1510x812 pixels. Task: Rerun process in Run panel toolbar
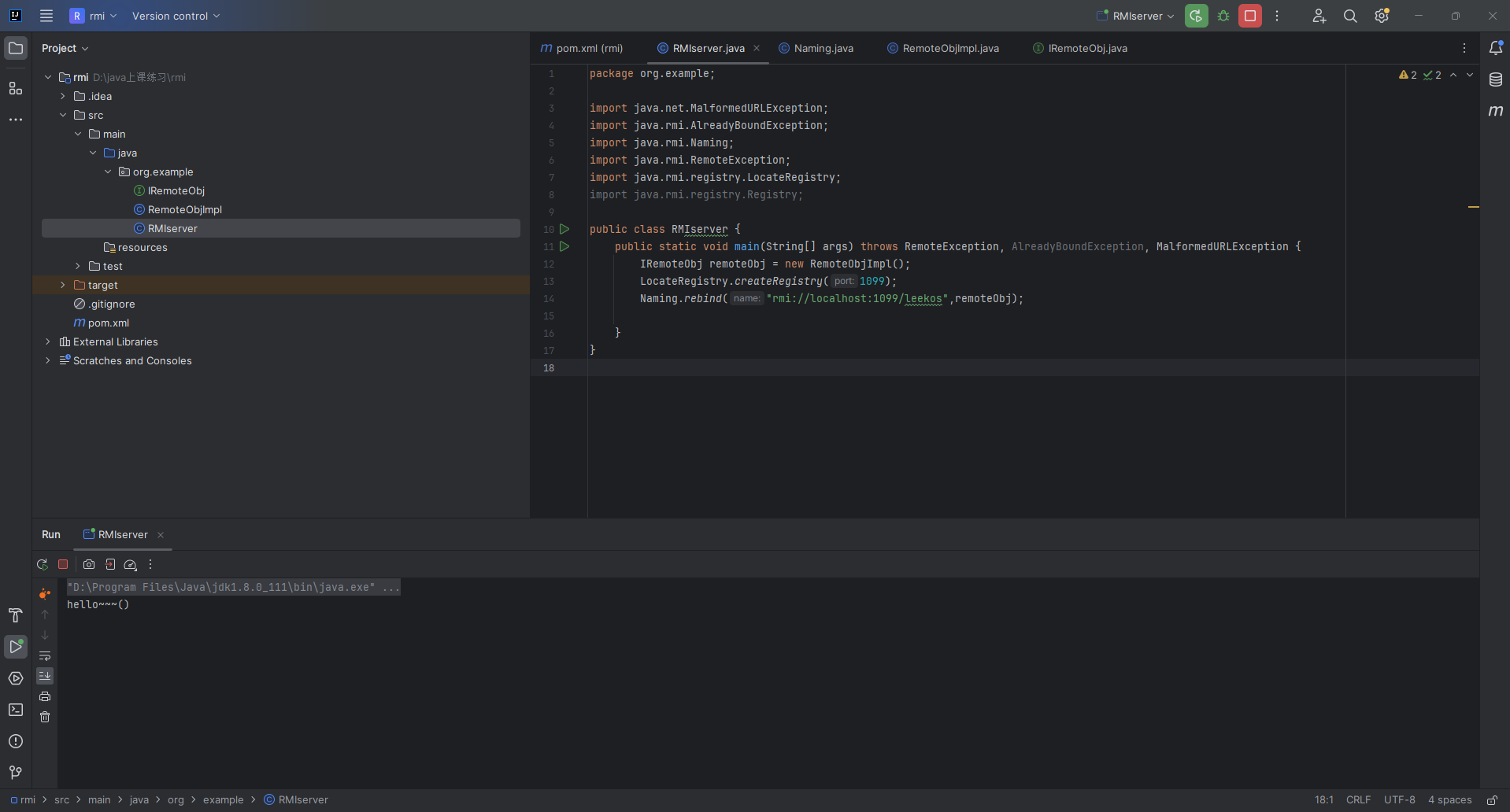coord(43,564)
